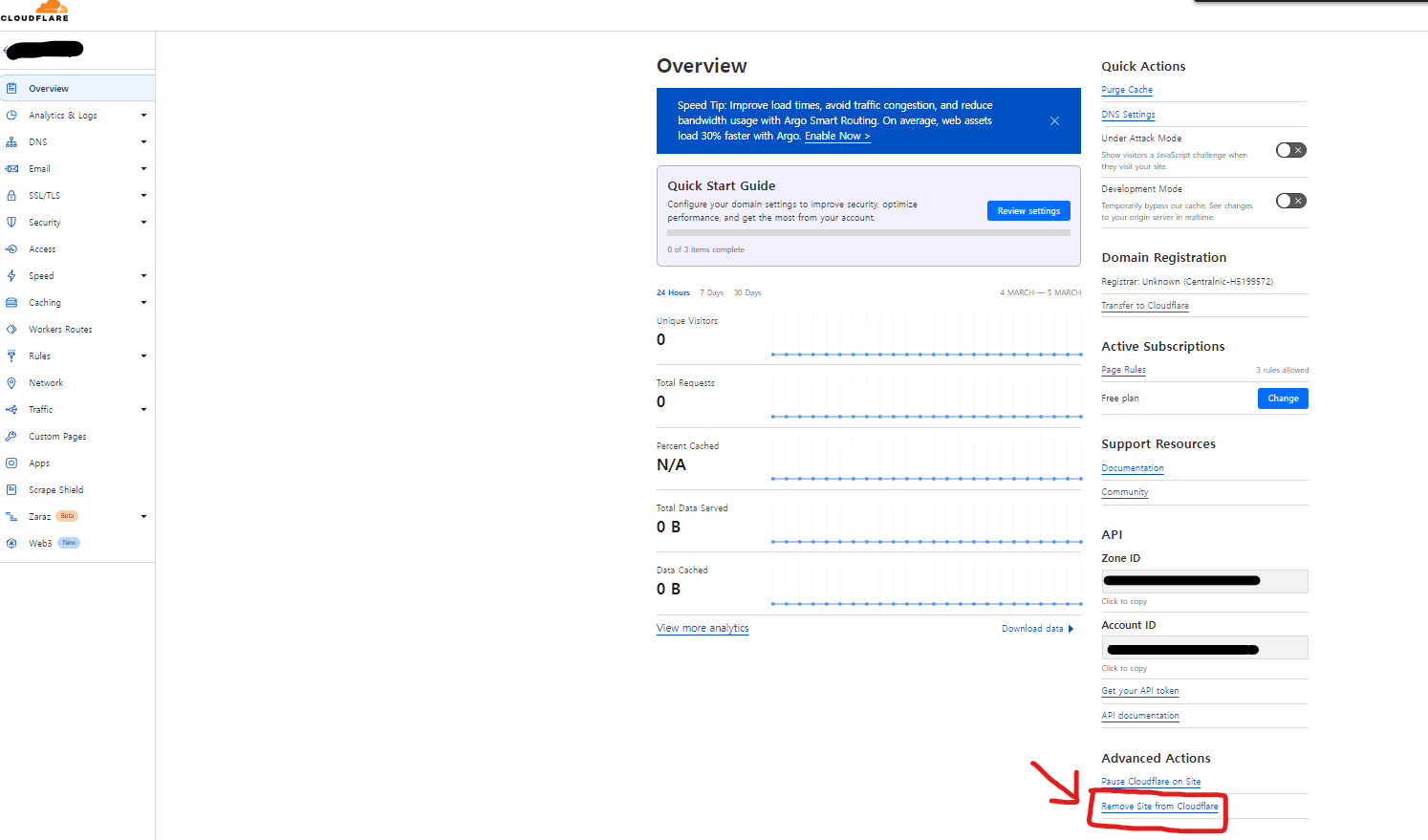Open the Documentation support link
Viewport: 1428px width, 840px height.
1133,468
